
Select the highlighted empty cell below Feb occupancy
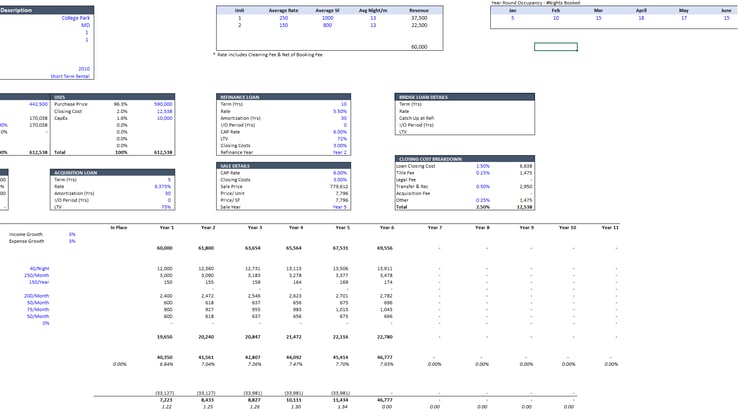click(x=555, y=46)
